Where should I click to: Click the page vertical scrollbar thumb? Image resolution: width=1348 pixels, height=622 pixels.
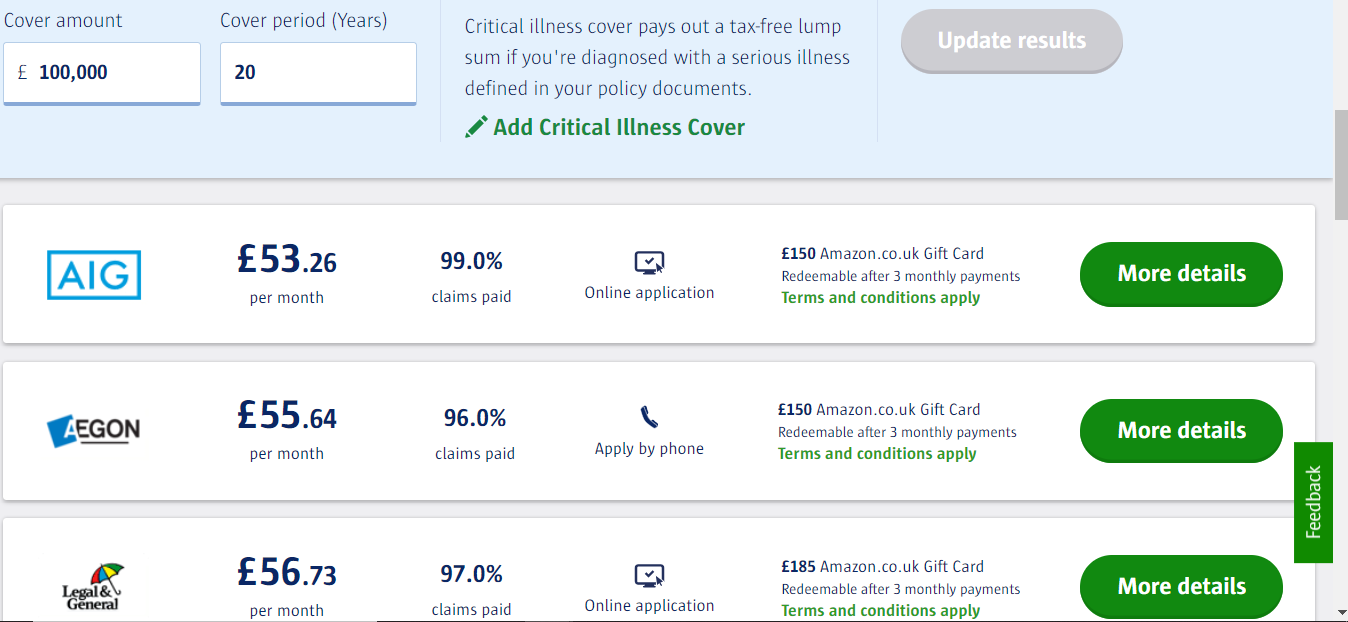pyautogui.click(x=1341, y=165)
